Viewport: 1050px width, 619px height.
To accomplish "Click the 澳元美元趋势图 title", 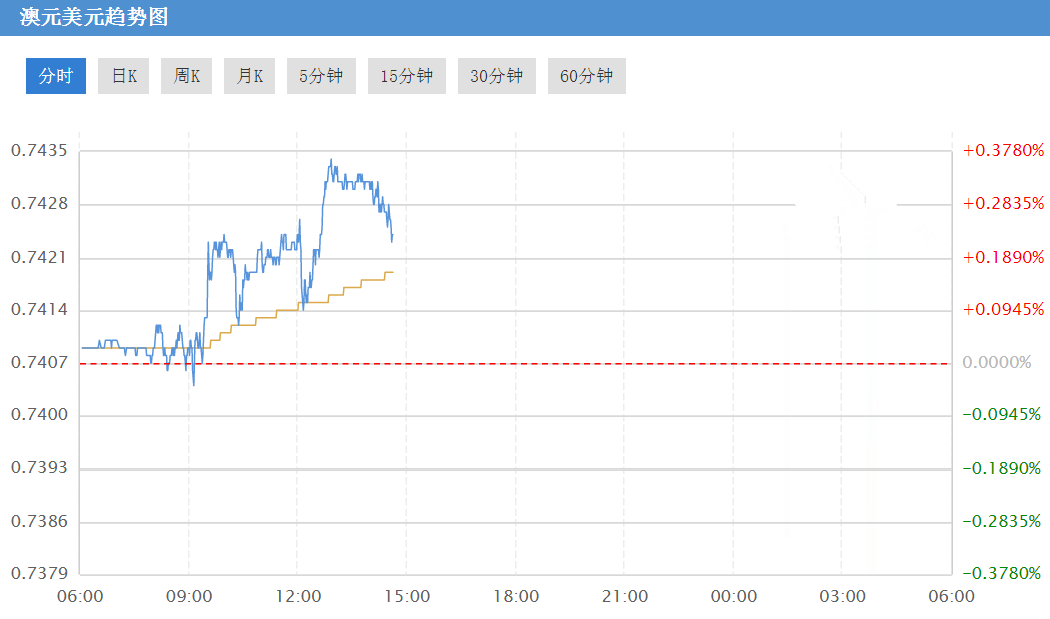I will [x=94, y=17].
